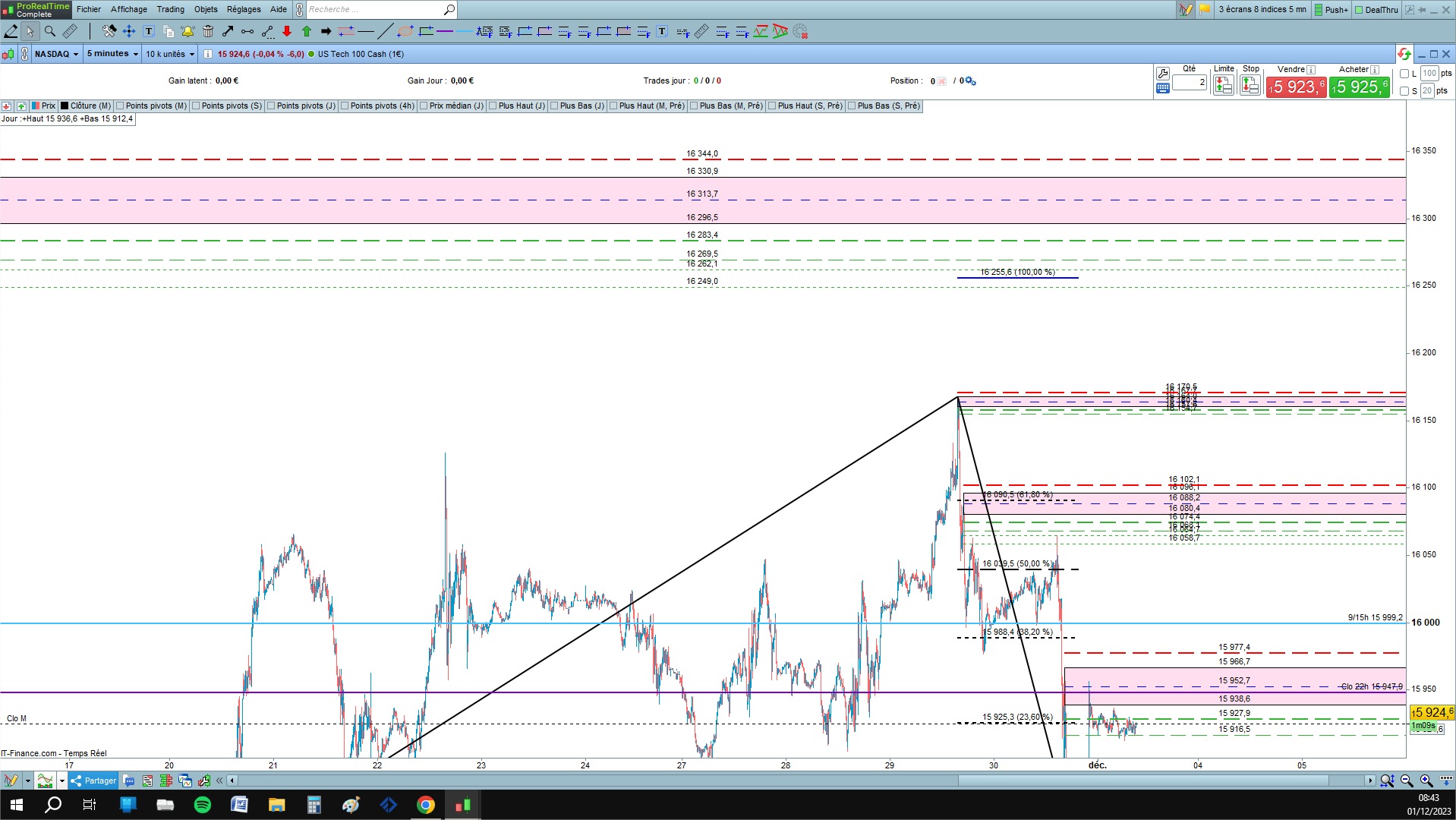Check the Plus Bas (J) box

[x=554, y=106]
